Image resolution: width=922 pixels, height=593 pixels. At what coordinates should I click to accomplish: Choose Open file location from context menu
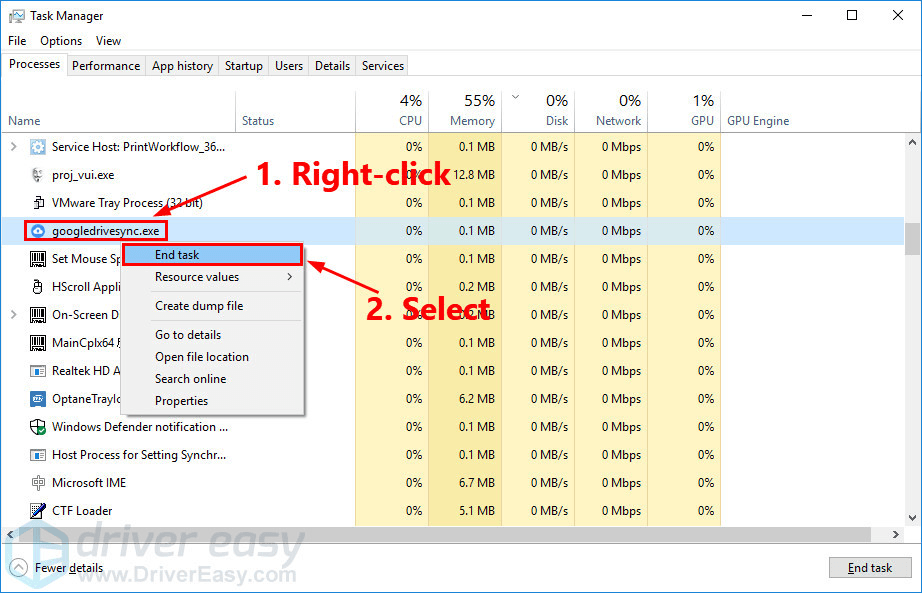click(x=201, y=357)
